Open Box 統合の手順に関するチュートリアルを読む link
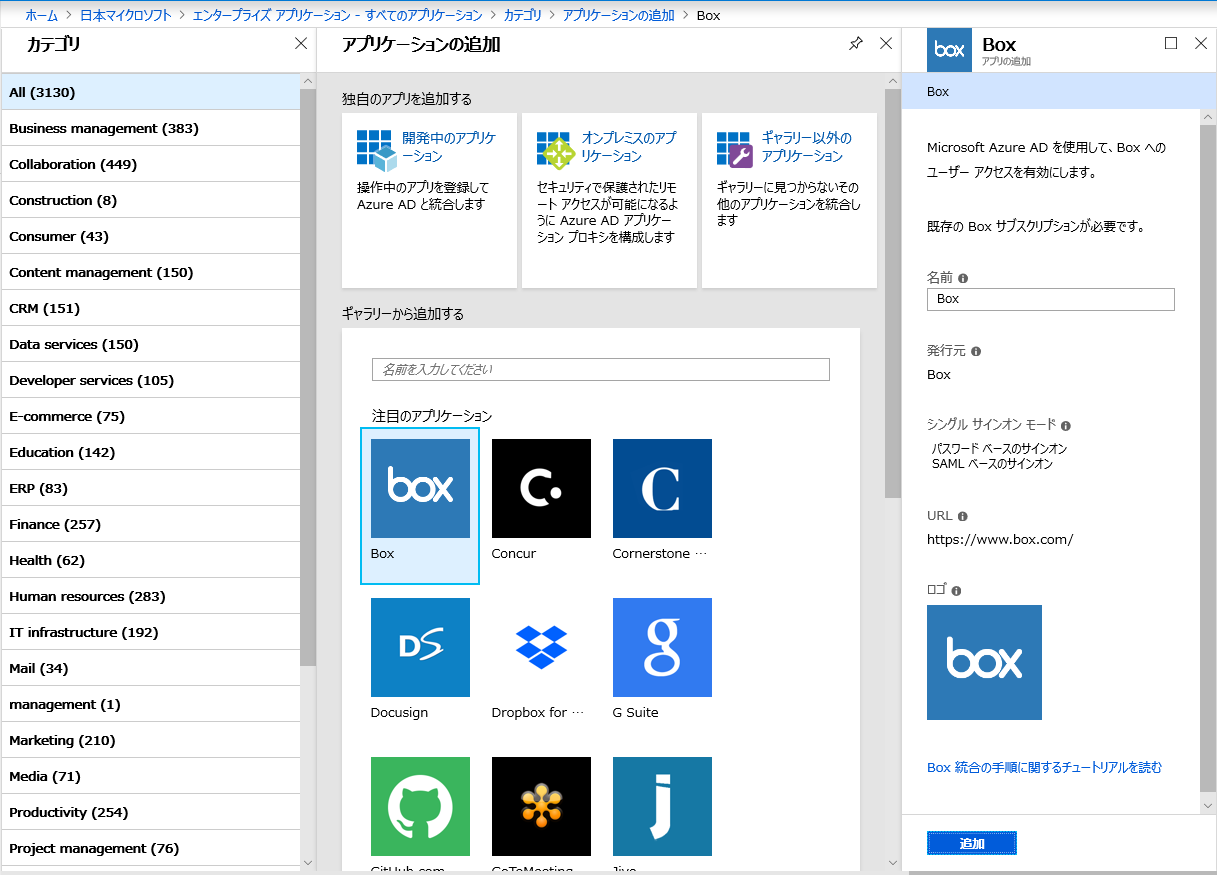The height and width of the screenshot is (875, 1217). click(x=1045, y=768)
